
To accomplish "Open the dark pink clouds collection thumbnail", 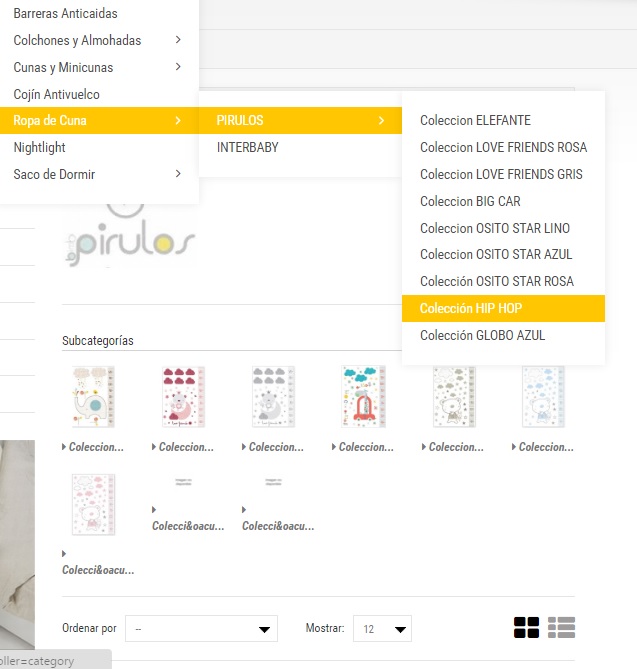I will pyautogui.click(x=183, y=396).
